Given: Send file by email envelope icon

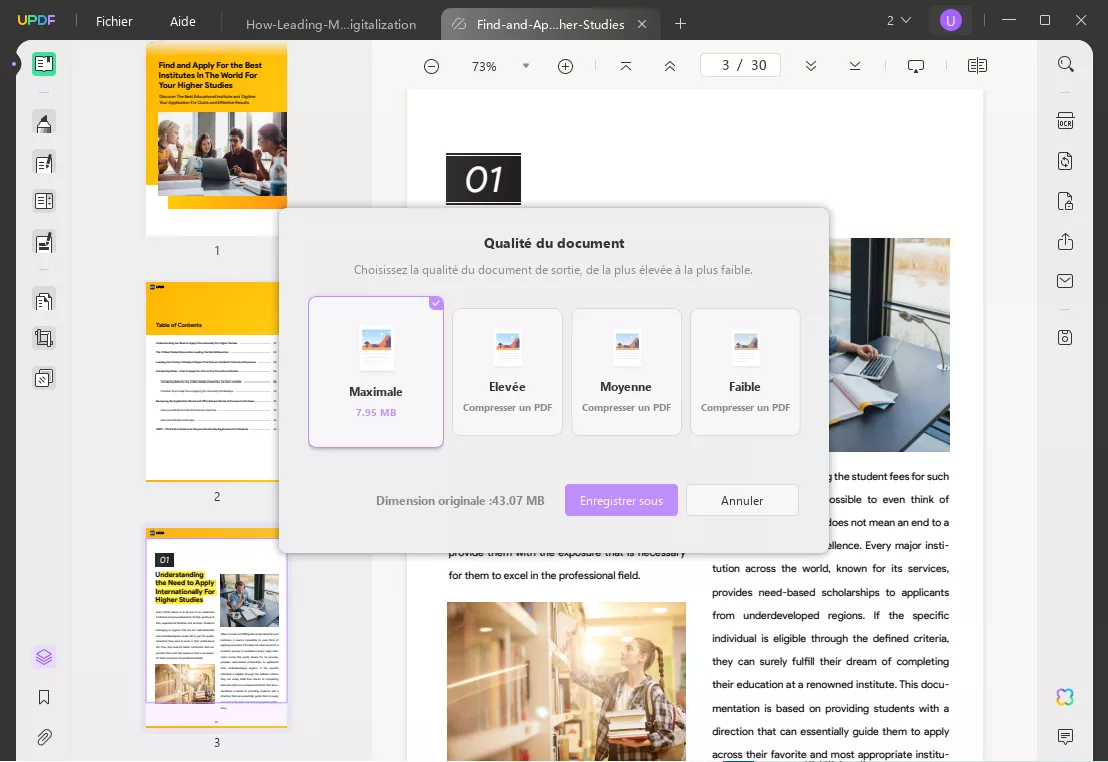Looking at the screenshot, I should [1066, 281].
